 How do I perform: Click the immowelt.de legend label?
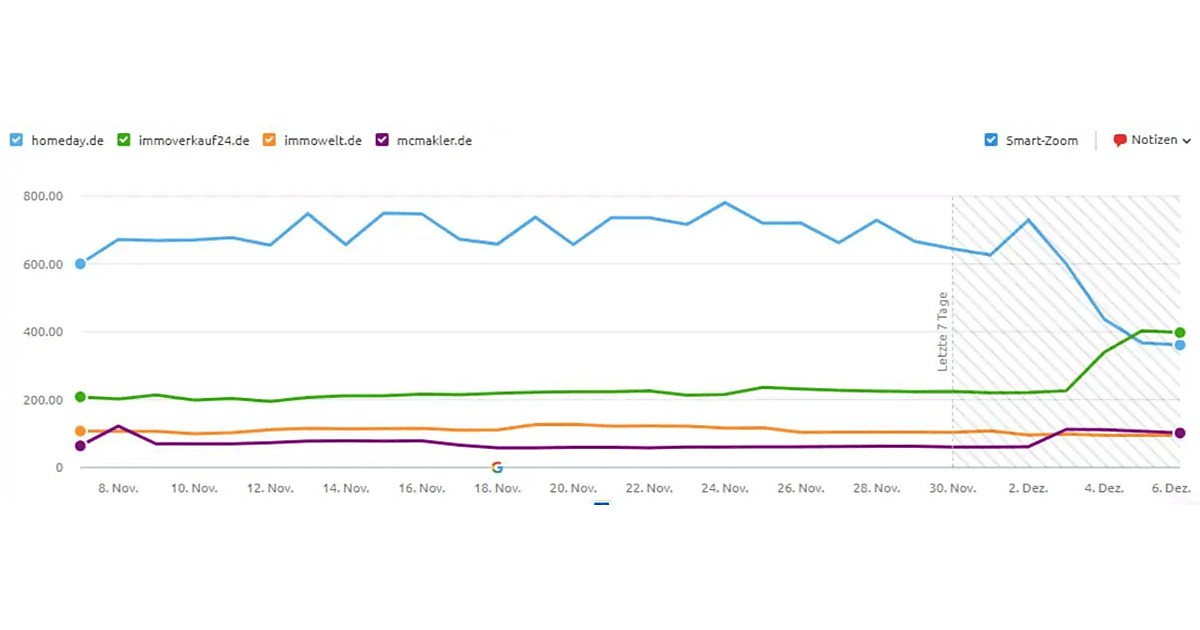[322, 141]
